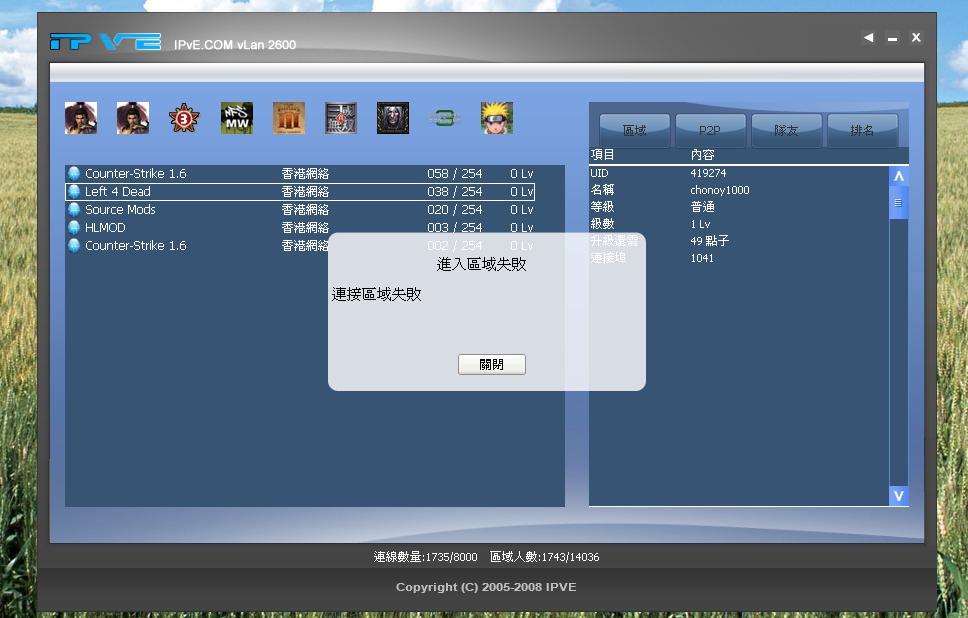
Task: Switch to the 隊友 tab
Action: point(786,130)
